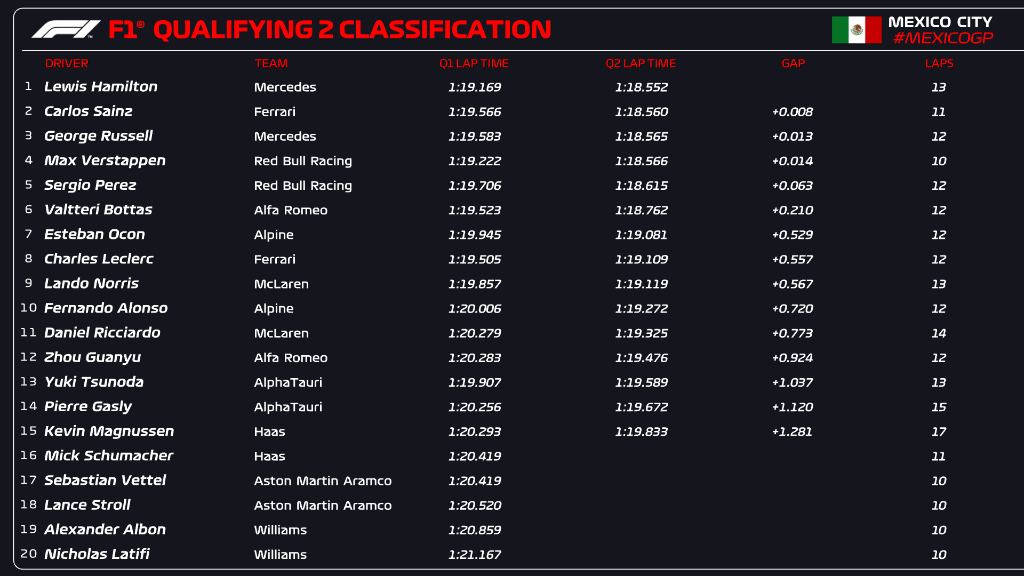Click the #MEXICOGP hashtag

941,38
